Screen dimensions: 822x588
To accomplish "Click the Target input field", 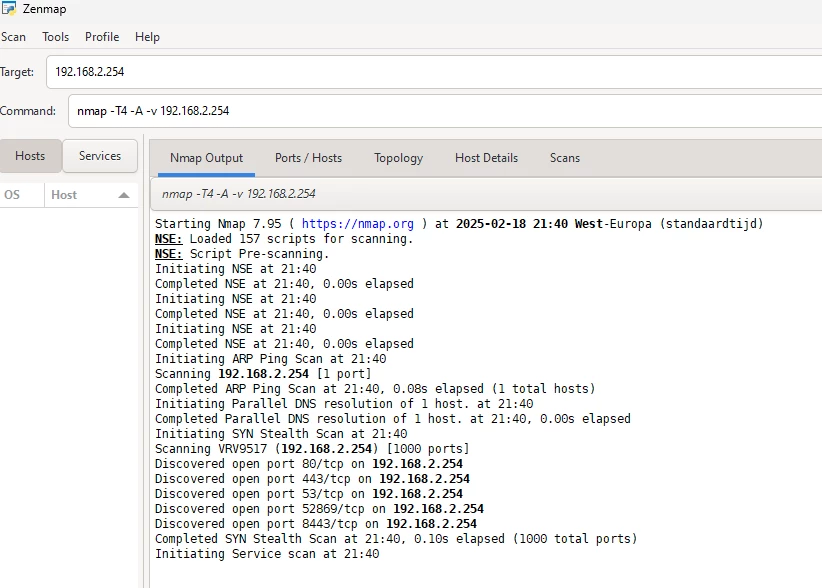I will [x=434, y=72].
